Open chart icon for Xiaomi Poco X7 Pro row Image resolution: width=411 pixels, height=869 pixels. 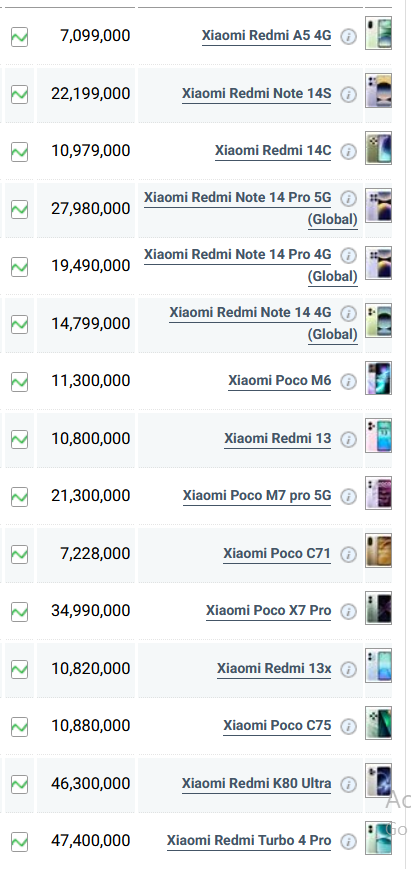coord(19,612)
